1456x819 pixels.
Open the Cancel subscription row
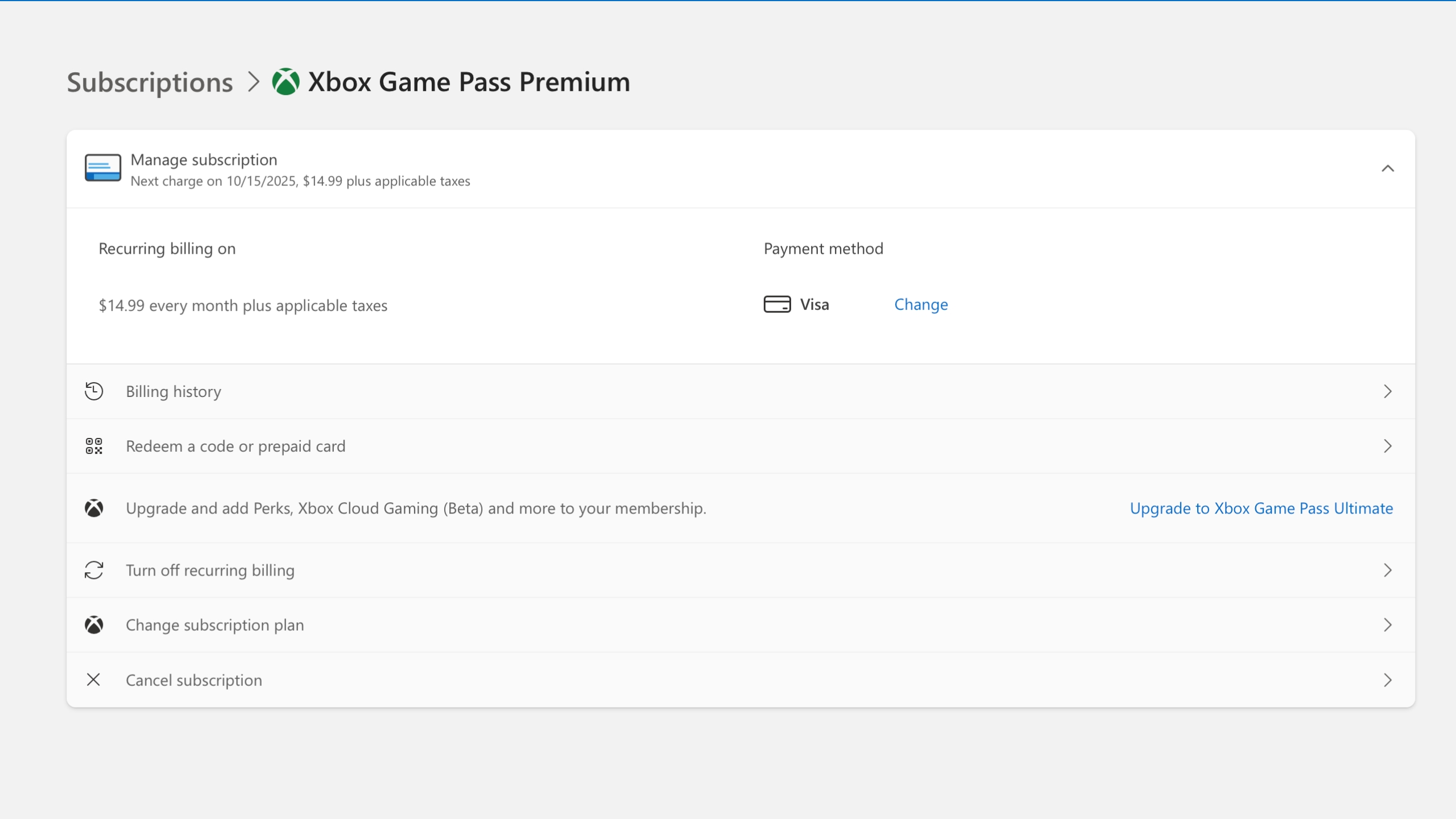coord(194,679)
